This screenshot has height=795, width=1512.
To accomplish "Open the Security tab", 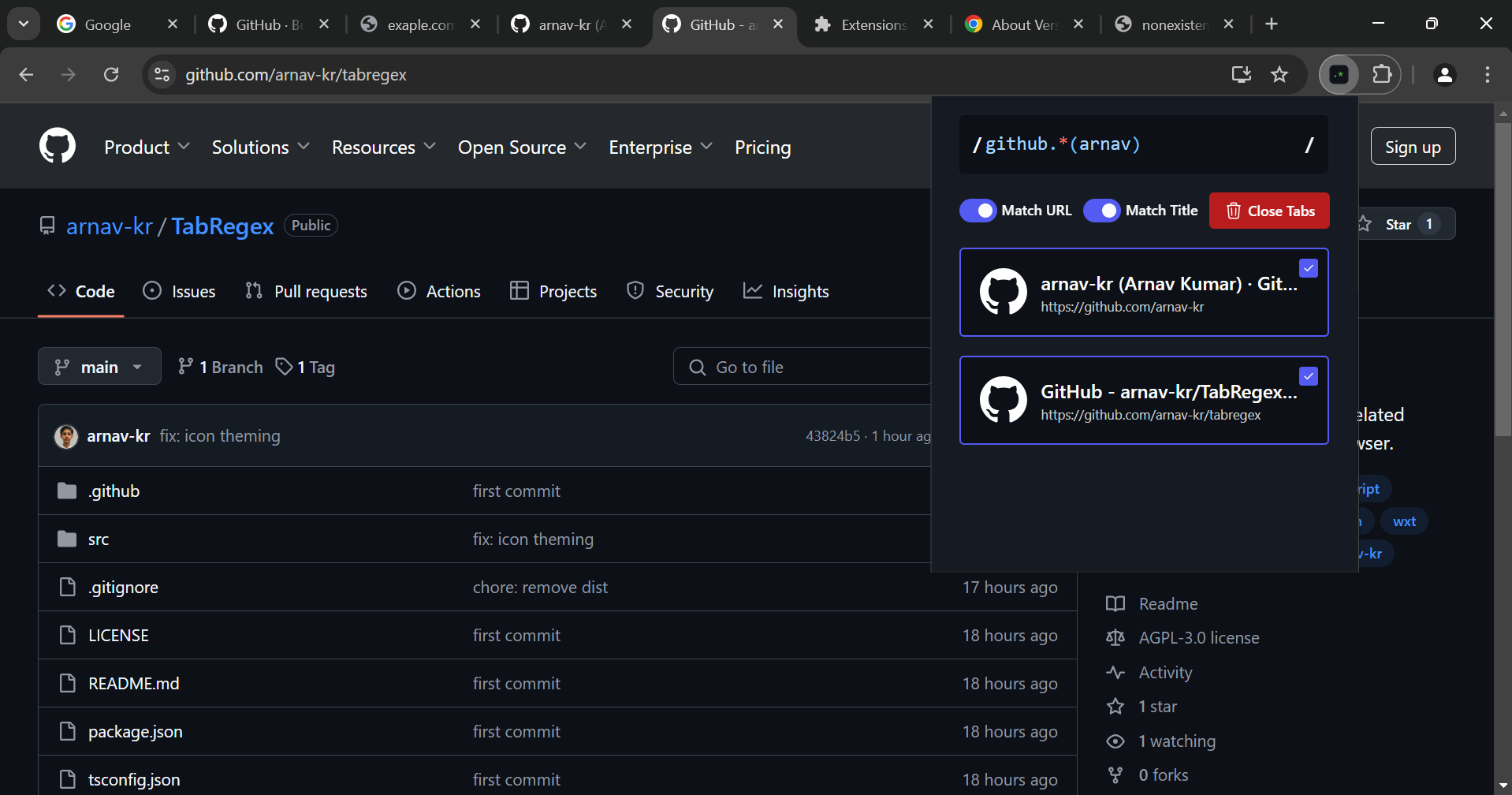I will (x=670, y=291).
